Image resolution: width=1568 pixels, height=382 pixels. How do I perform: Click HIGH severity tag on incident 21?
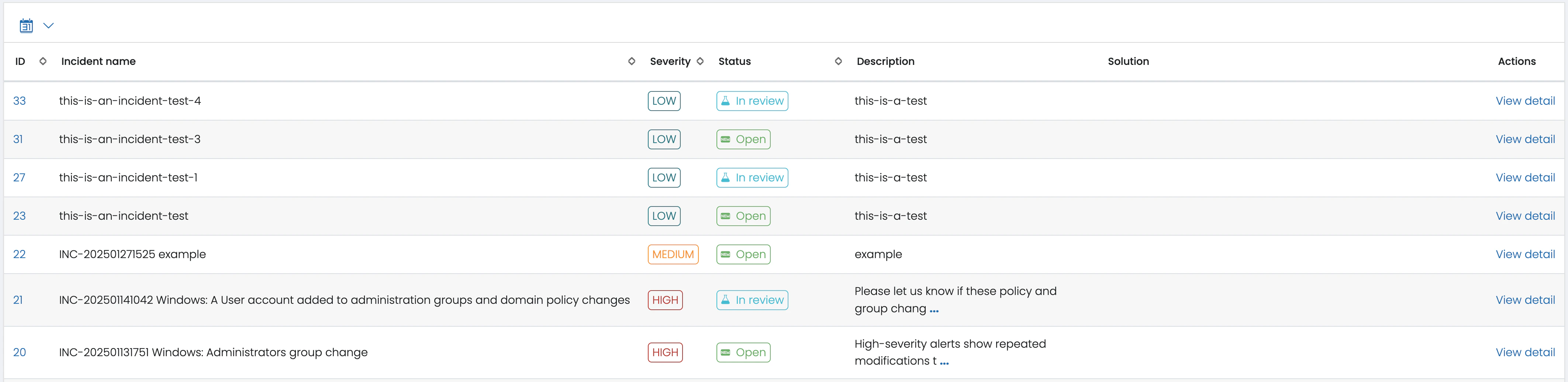point(665,300)
